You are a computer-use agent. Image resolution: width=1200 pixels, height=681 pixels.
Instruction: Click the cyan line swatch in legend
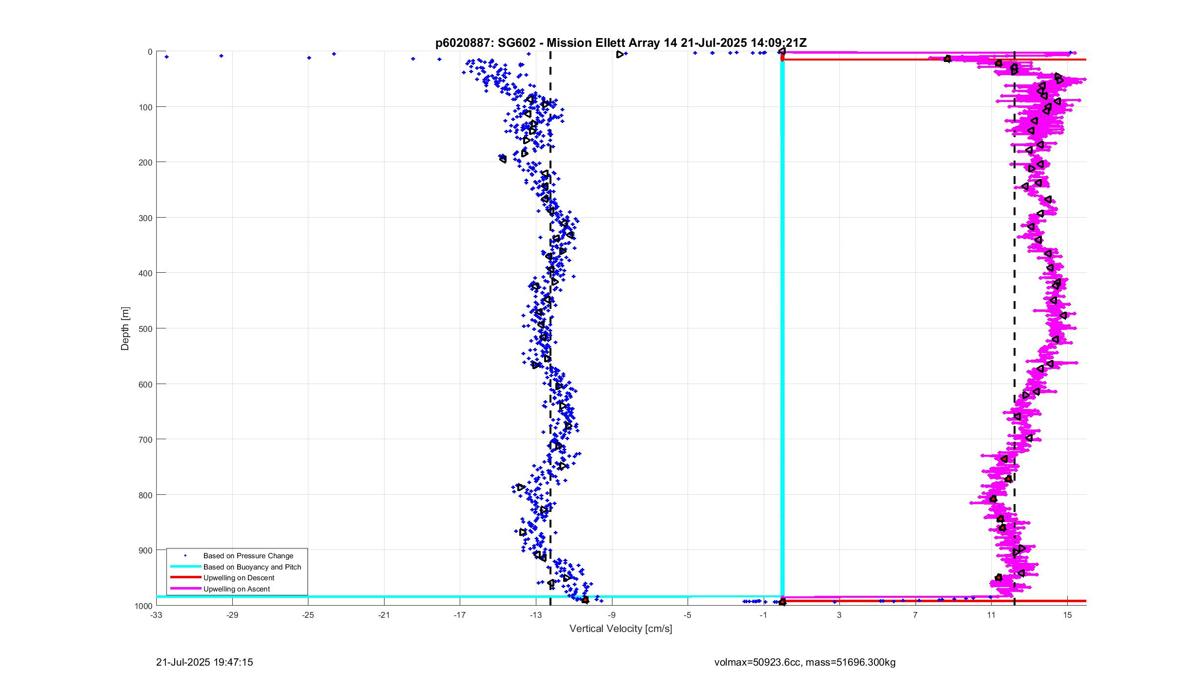(184, 566)
